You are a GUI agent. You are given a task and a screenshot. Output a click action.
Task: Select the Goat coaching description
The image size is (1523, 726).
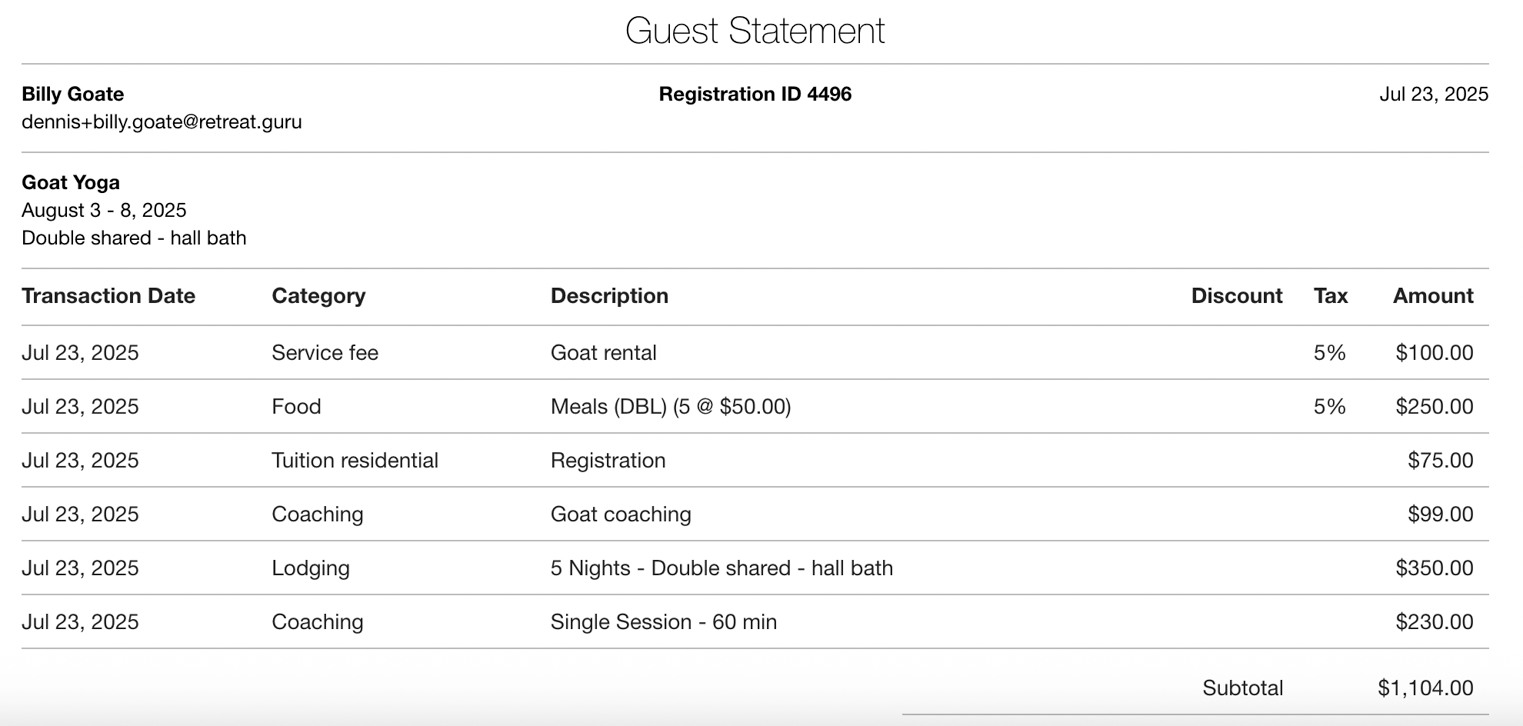(x=620, y=515)
